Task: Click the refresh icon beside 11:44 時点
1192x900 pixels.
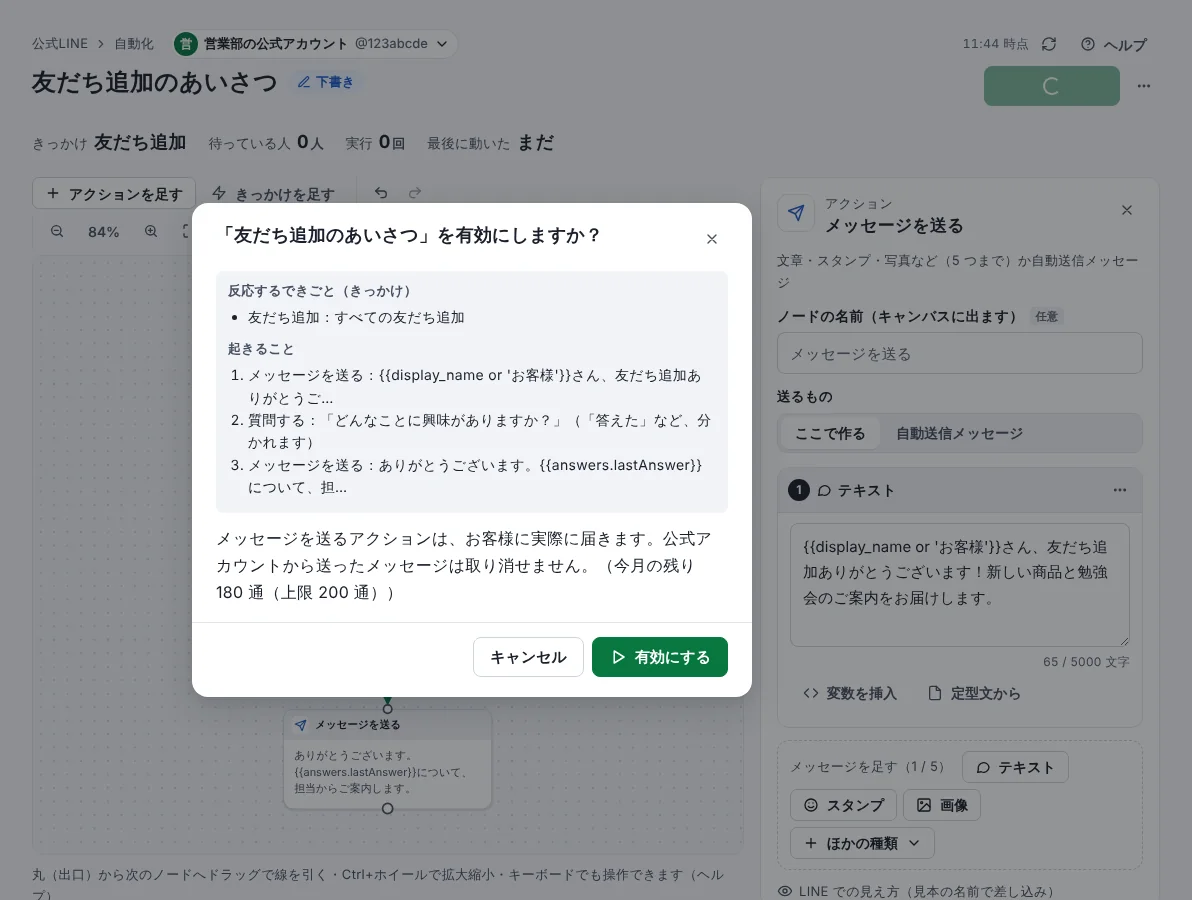Action: tap(1049, 44)
